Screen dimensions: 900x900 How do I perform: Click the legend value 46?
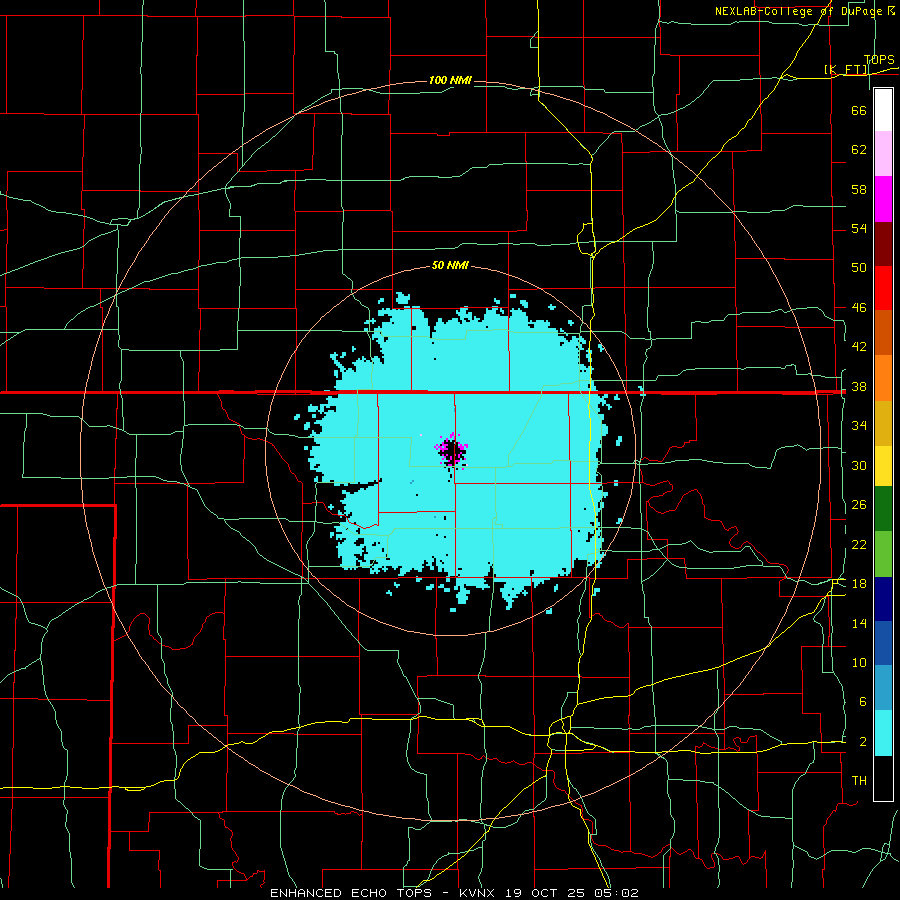pyautogui.click(x=859, y=307)
